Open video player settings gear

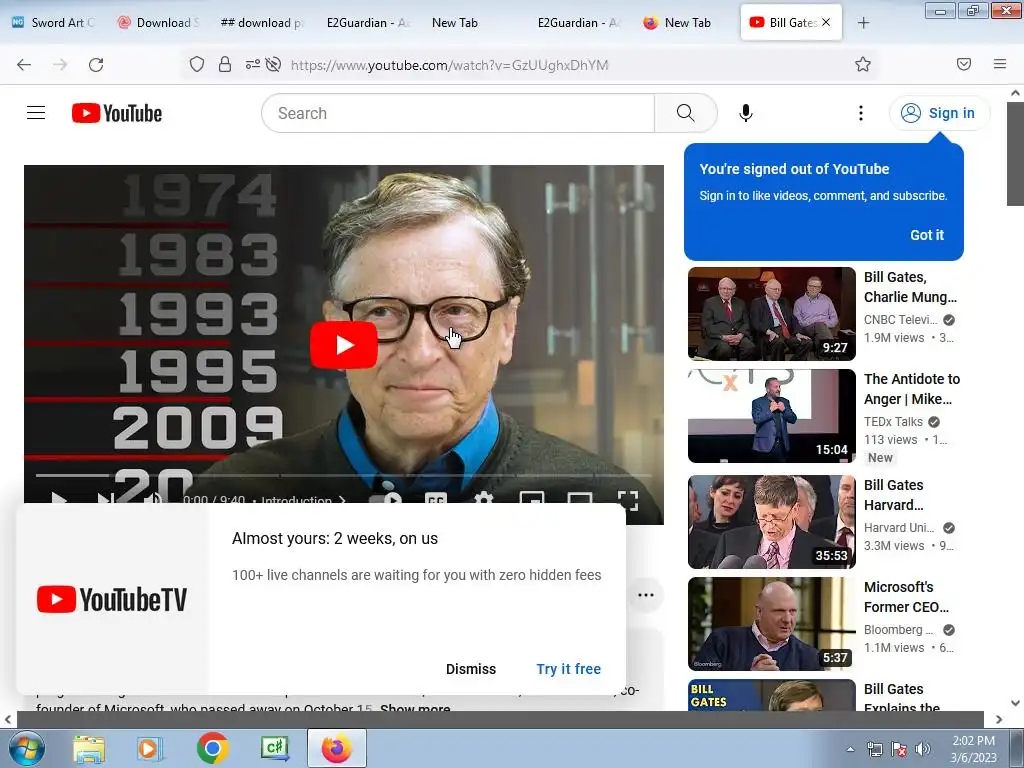[x=483, y=498]
